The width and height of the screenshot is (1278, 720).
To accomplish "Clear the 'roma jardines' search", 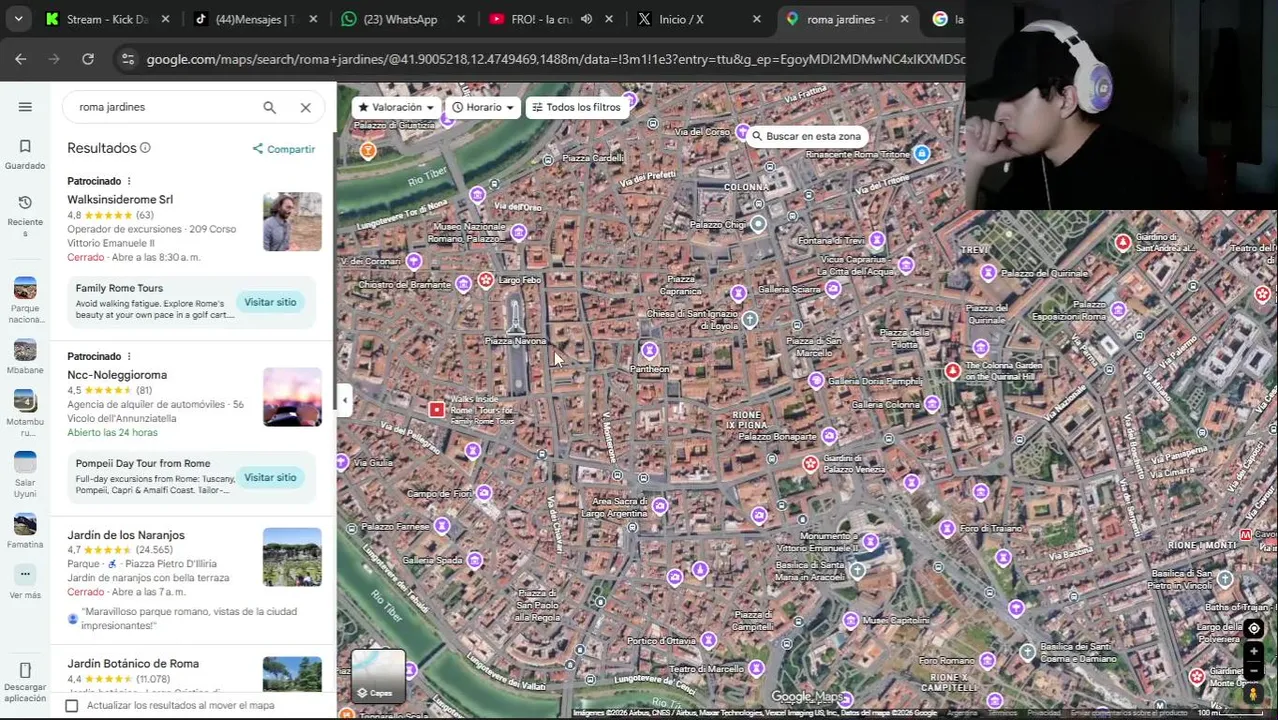I will (x=305, y=107).
